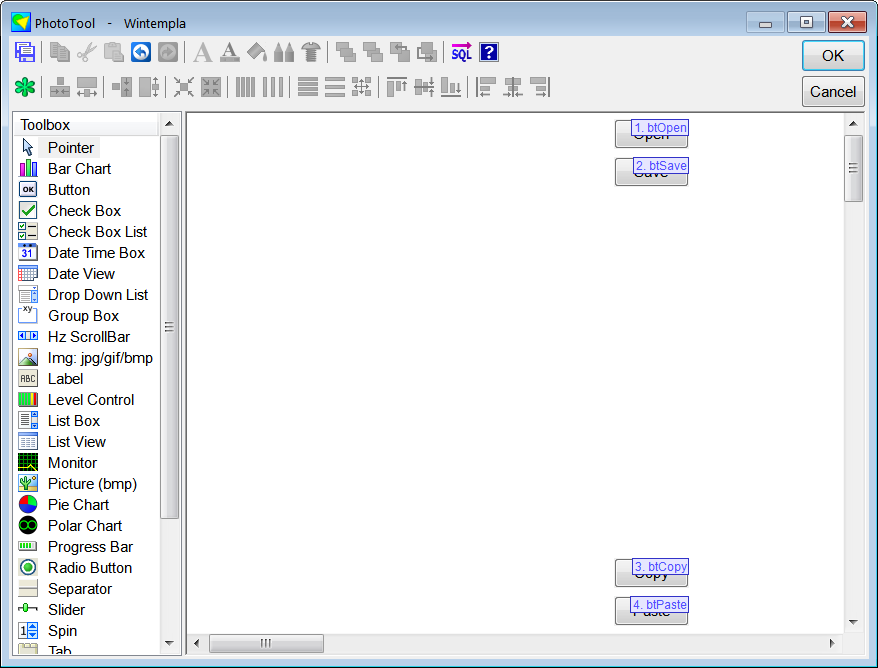Select List View in Toolbox
The height and width of the screenshot is (668, 878).
(x=77, y=442)
